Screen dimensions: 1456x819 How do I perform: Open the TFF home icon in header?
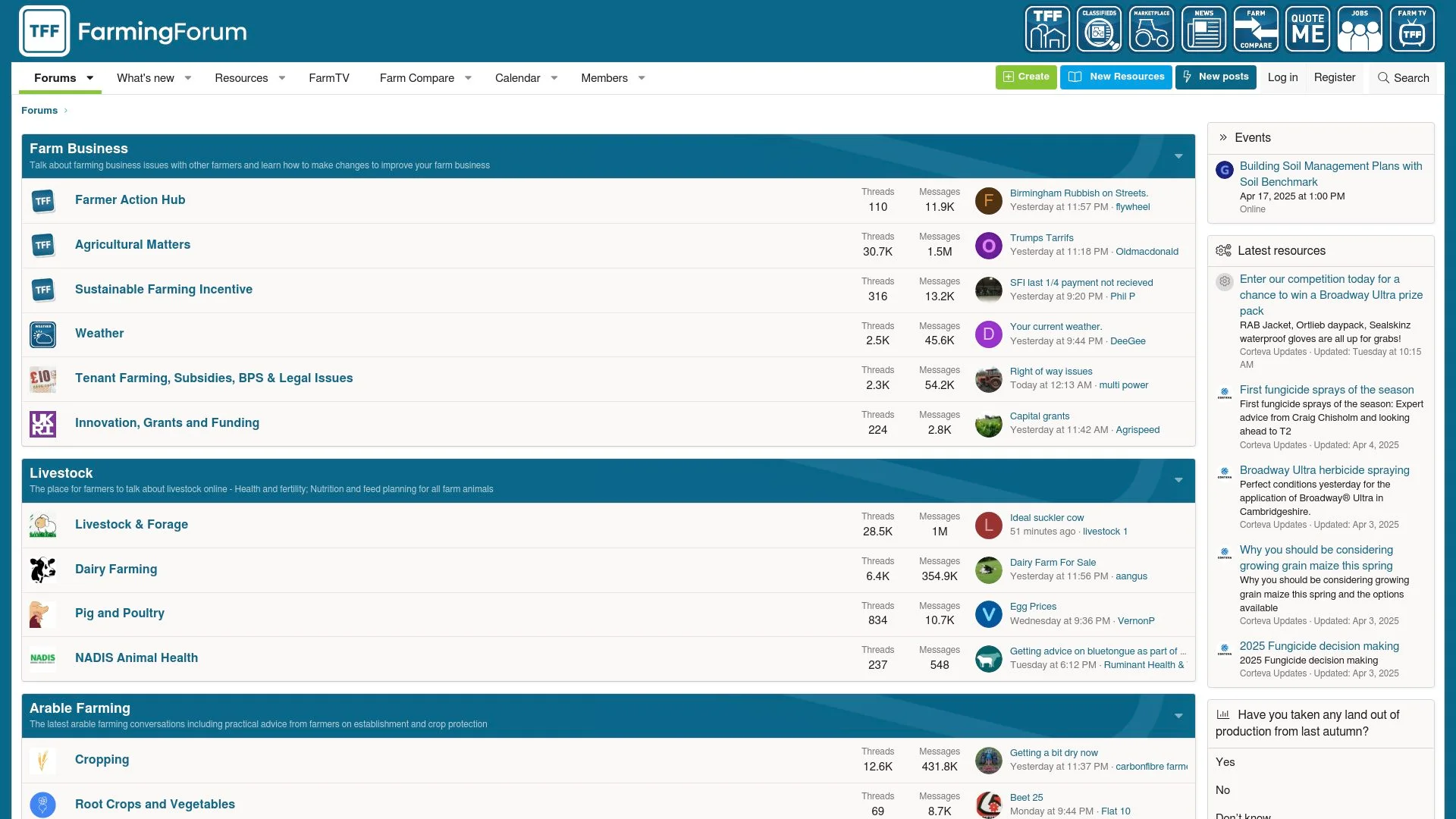coord(1047,30)
